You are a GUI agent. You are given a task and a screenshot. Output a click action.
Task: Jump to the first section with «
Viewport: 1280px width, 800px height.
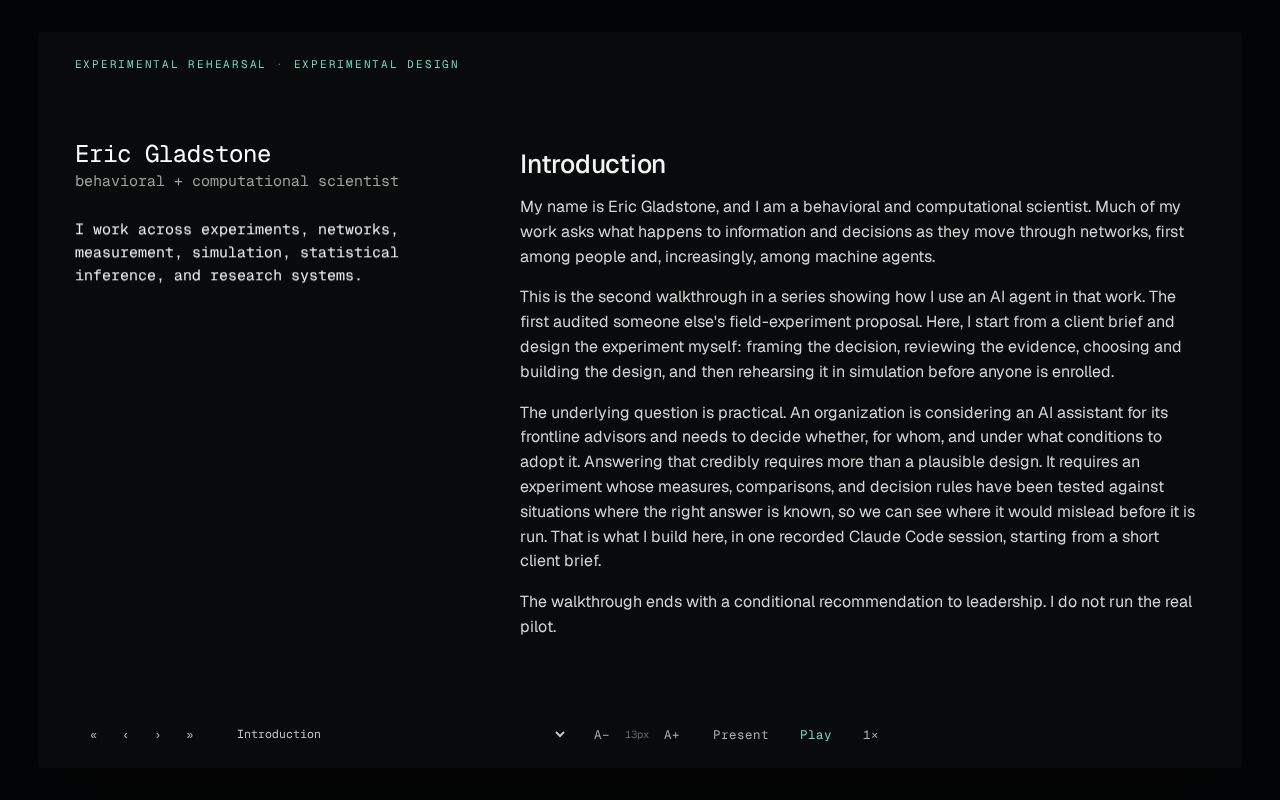(x=94, y=735)
